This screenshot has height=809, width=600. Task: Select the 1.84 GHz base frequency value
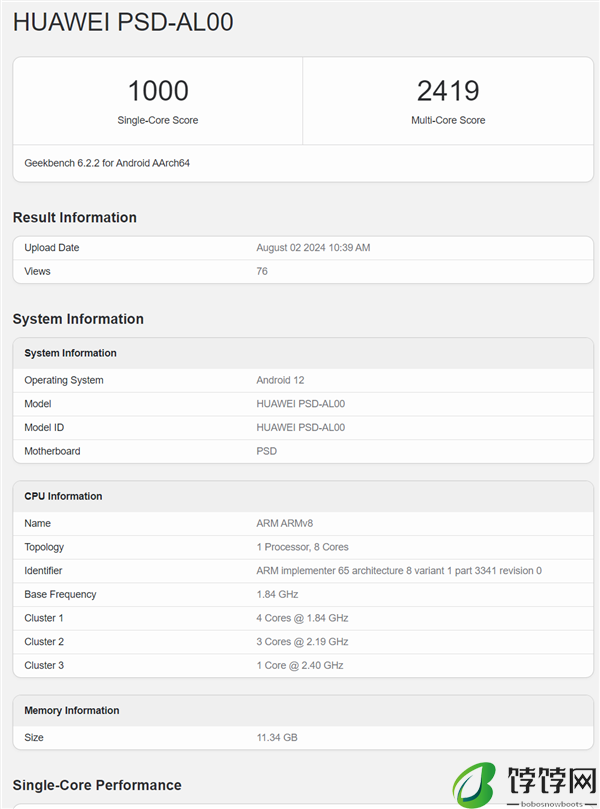coord(278,594)
